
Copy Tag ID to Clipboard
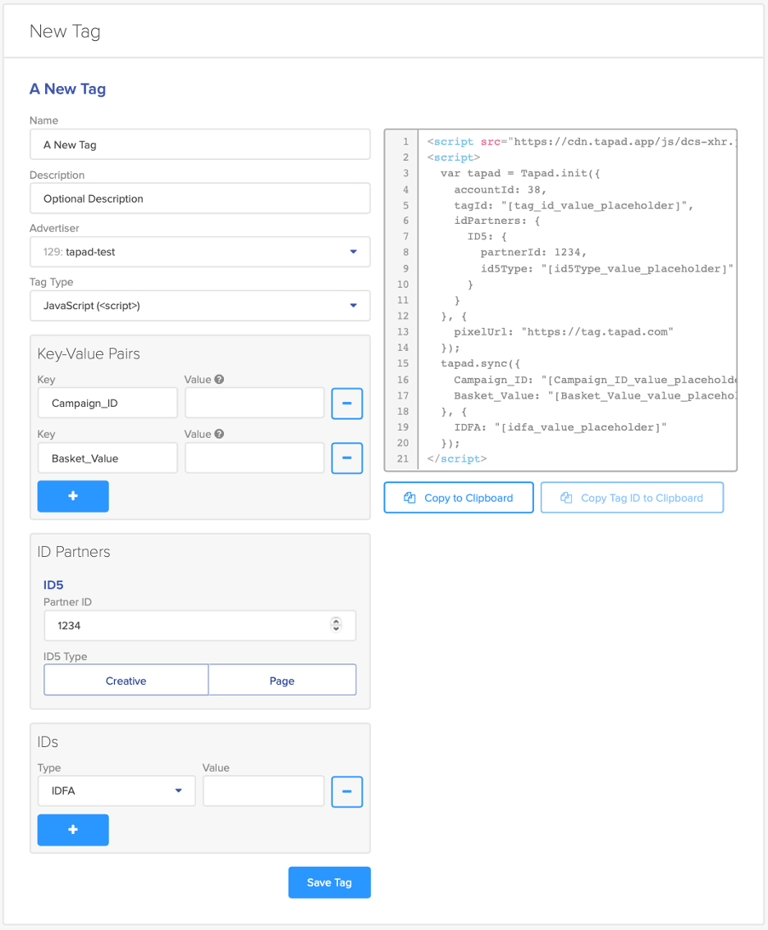click(x=631, y=497)
